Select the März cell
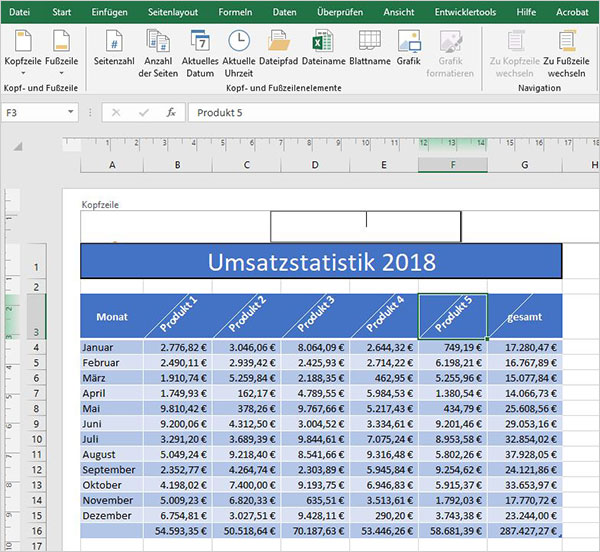 point(112,378)
